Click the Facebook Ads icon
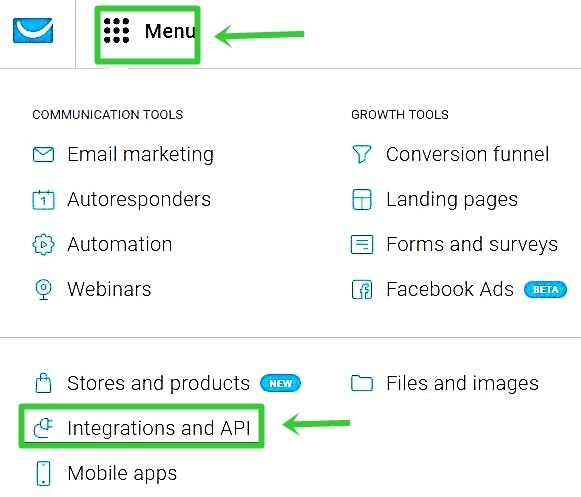581x497 pixels. pyautogui.click(x=362, y=289)
